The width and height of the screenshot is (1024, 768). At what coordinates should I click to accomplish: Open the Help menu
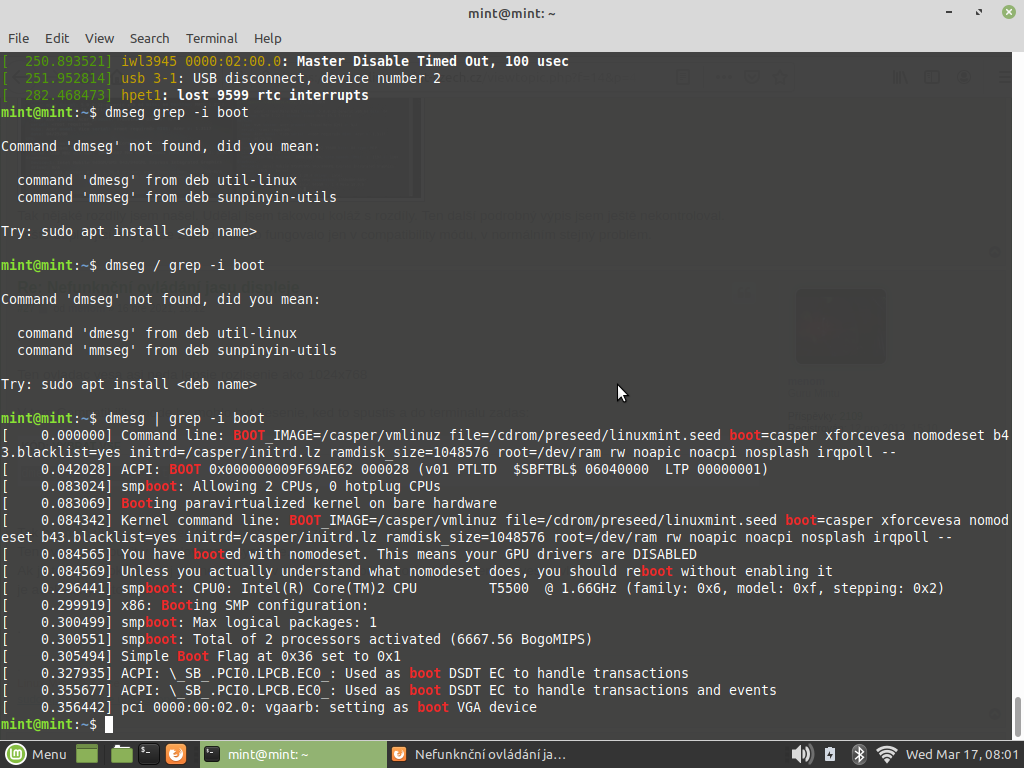pos(267,38)
